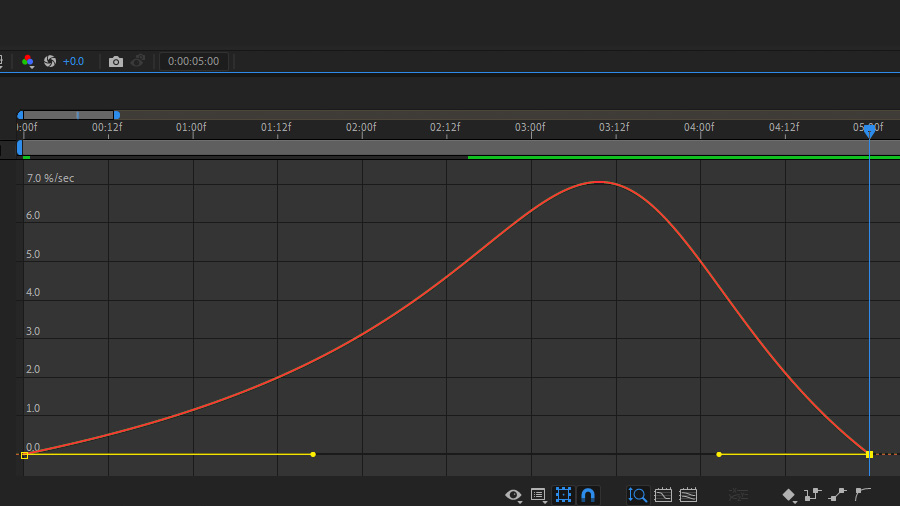The width and height of the screenshot is (900, 506).
Task: Toggle Auto-zoom graph height
Action: [x=637, y=495]
